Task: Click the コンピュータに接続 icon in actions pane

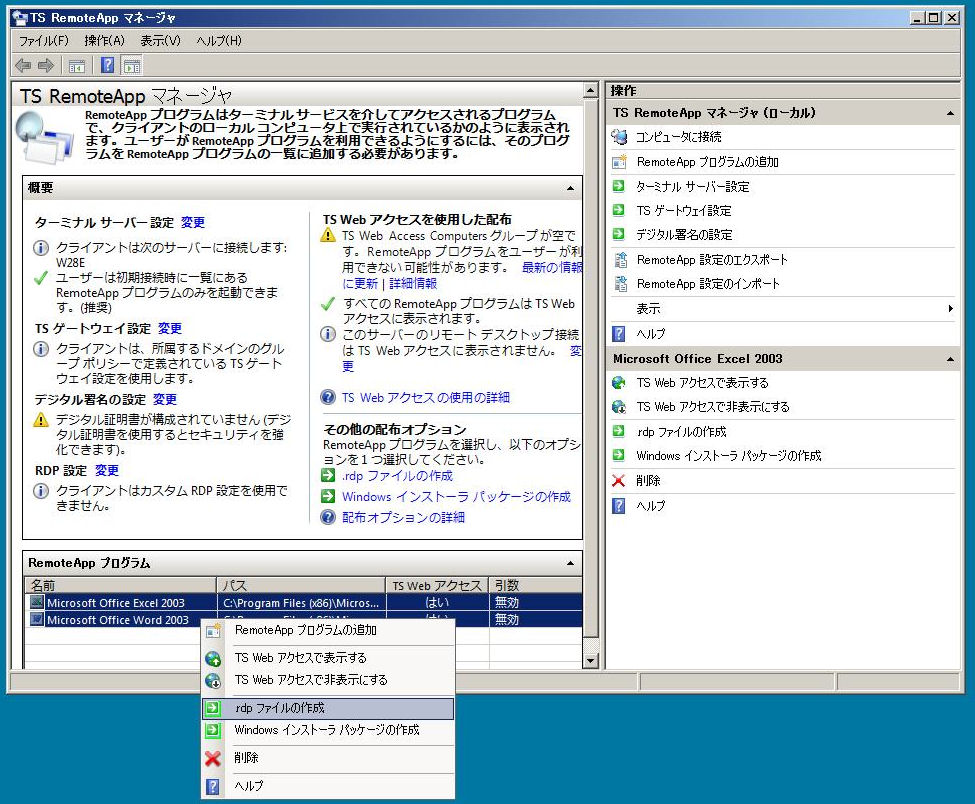Action: coord(619,137)
